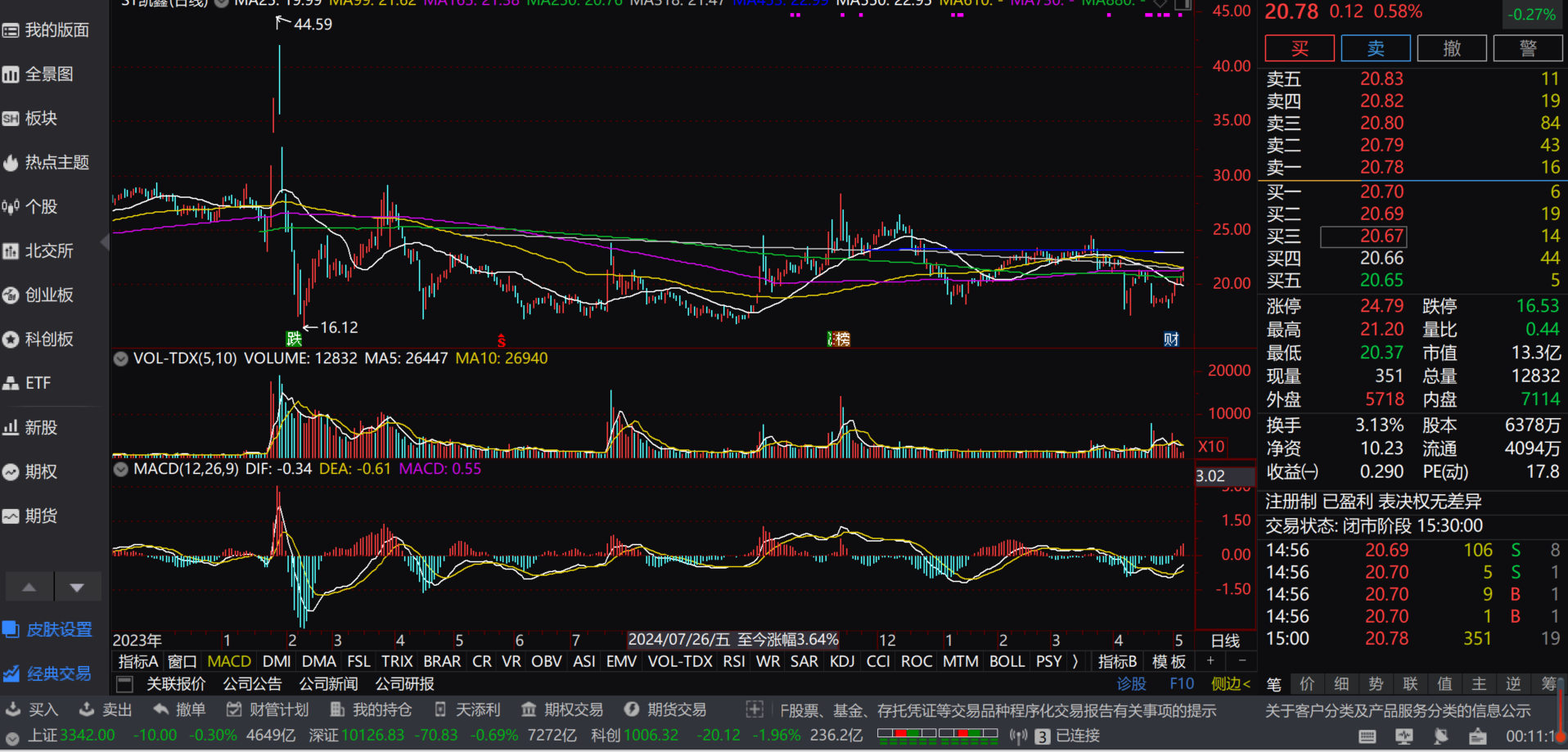Screen dimensions: 1568x752
Task: Select the 价 price distribution tab
Action: point(1307,684)
